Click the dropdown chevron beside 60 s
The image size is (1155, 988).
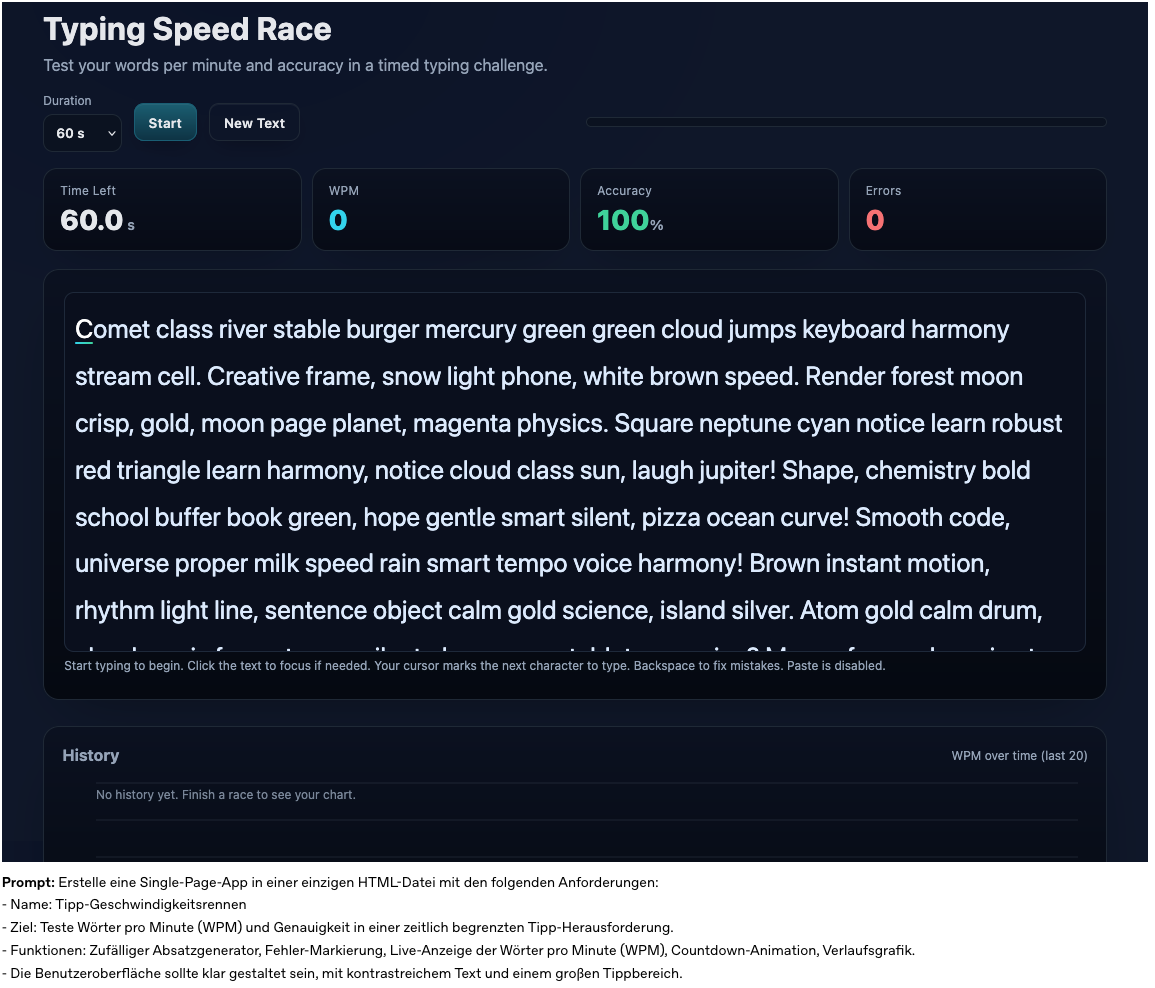click(112, 134)
